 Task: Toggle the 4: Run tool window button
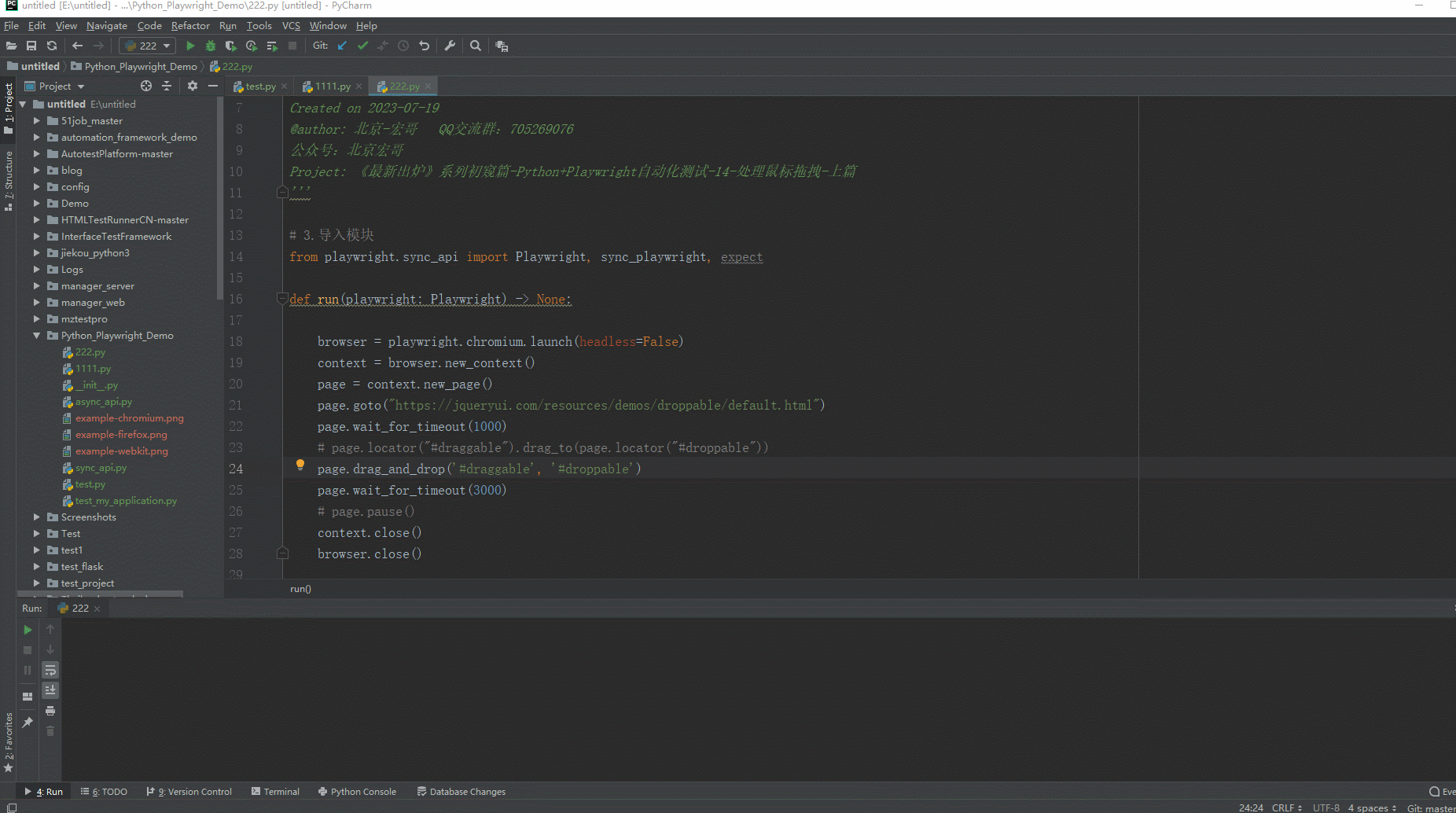(43, 792)
